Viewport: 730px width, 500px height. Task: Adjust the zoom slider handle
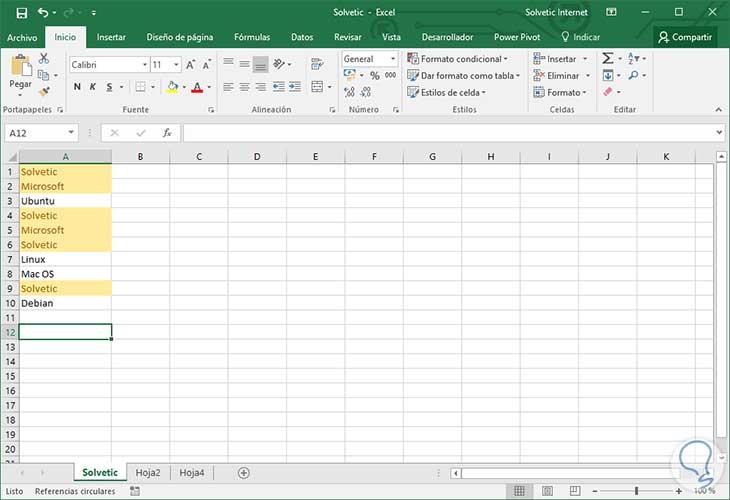[x=636, y=491]
